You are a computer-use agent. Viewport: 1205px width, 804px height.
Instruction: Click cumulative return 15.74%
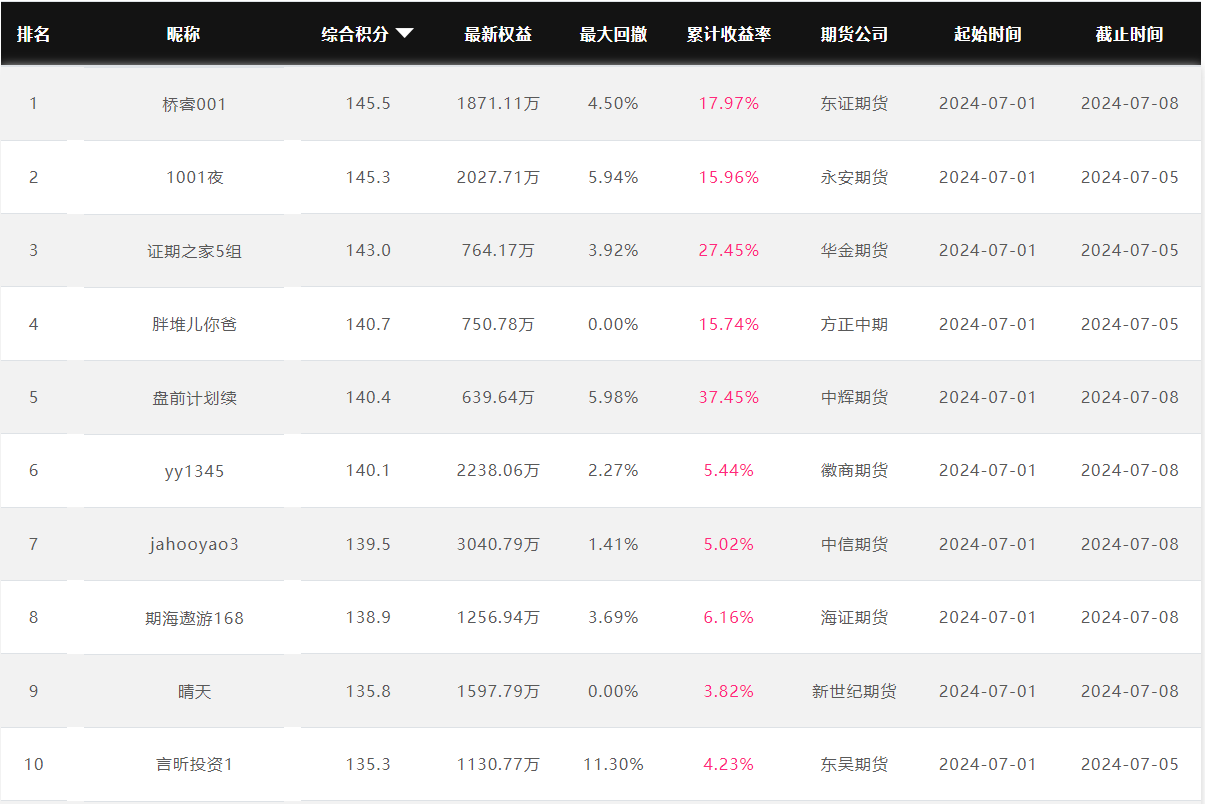729,324
